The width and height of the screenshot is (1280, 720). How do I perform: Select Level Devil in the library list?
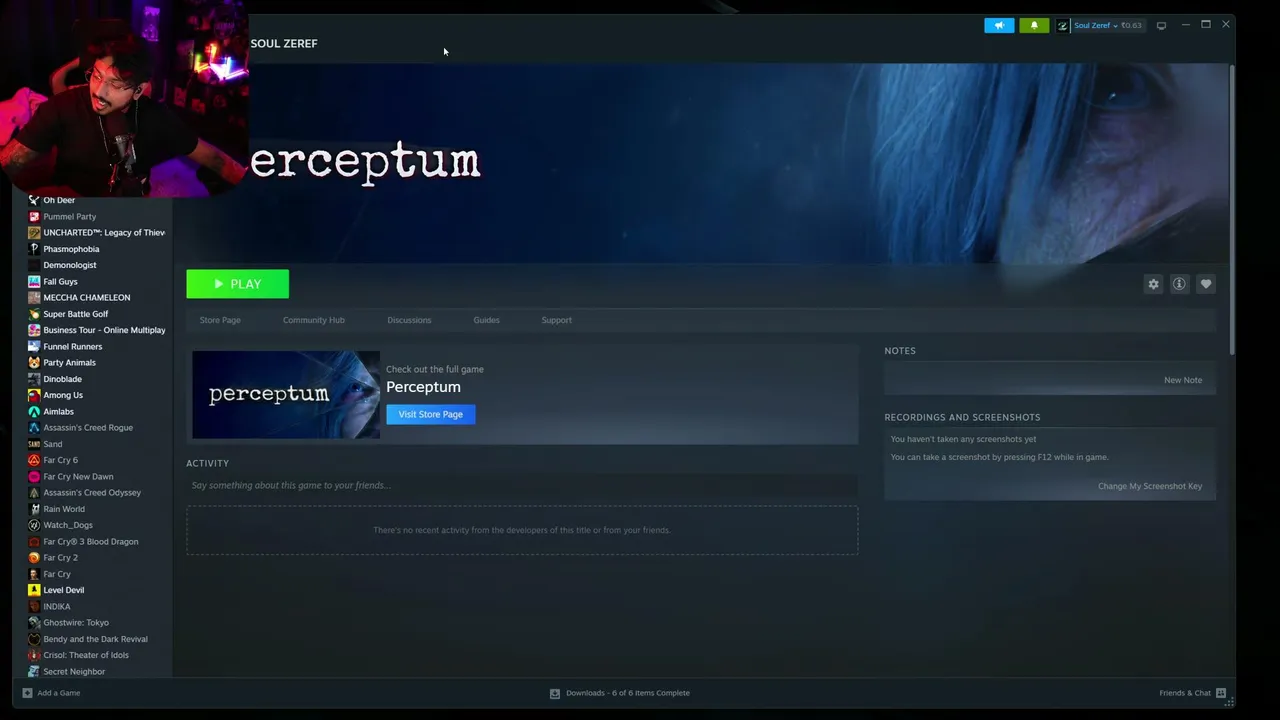(x=64, y=590)
